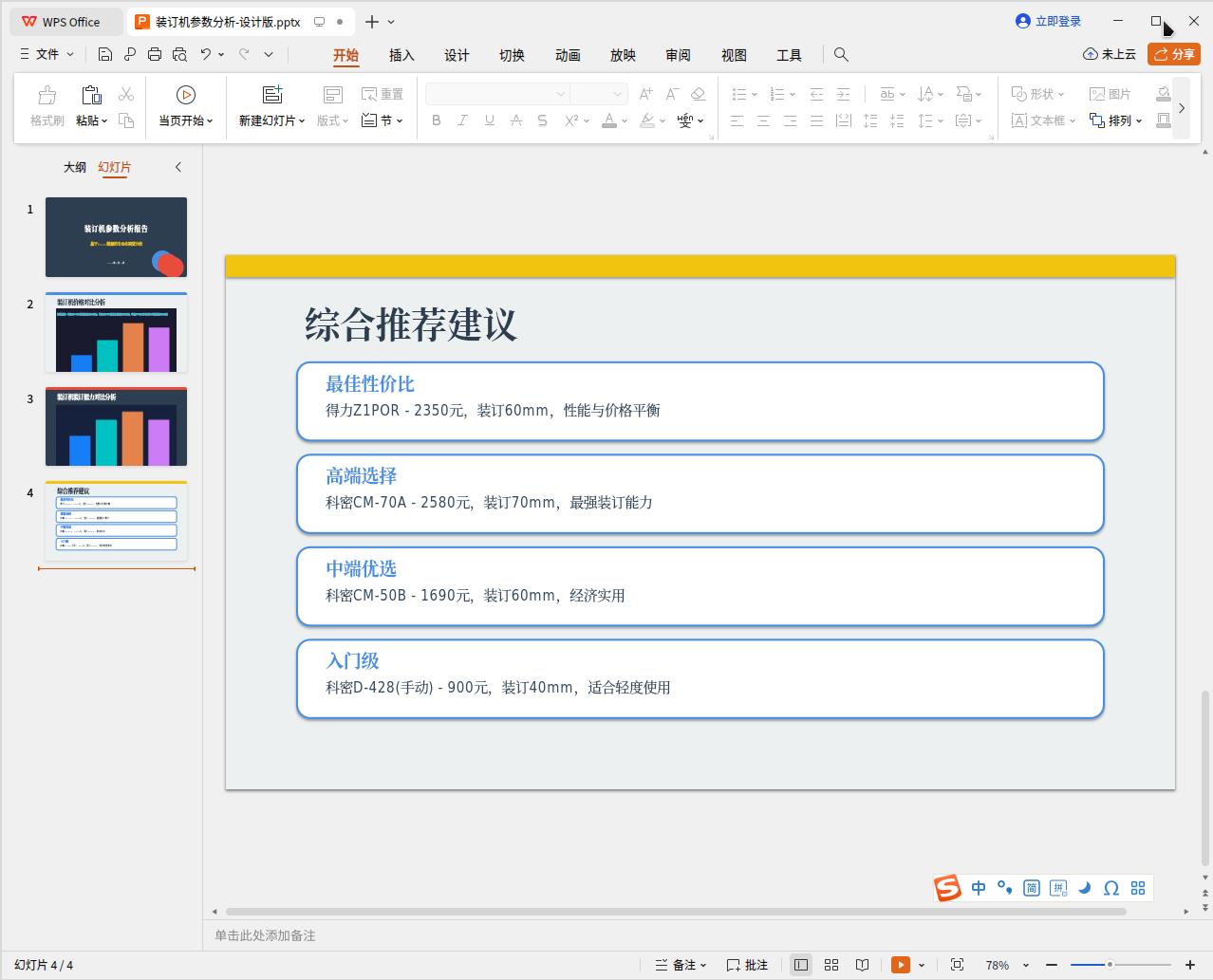Image resolution: width=1213 pixels, height=980 pixels.
Task: Toggle normal view button in status bar
Action: point(801,965)
